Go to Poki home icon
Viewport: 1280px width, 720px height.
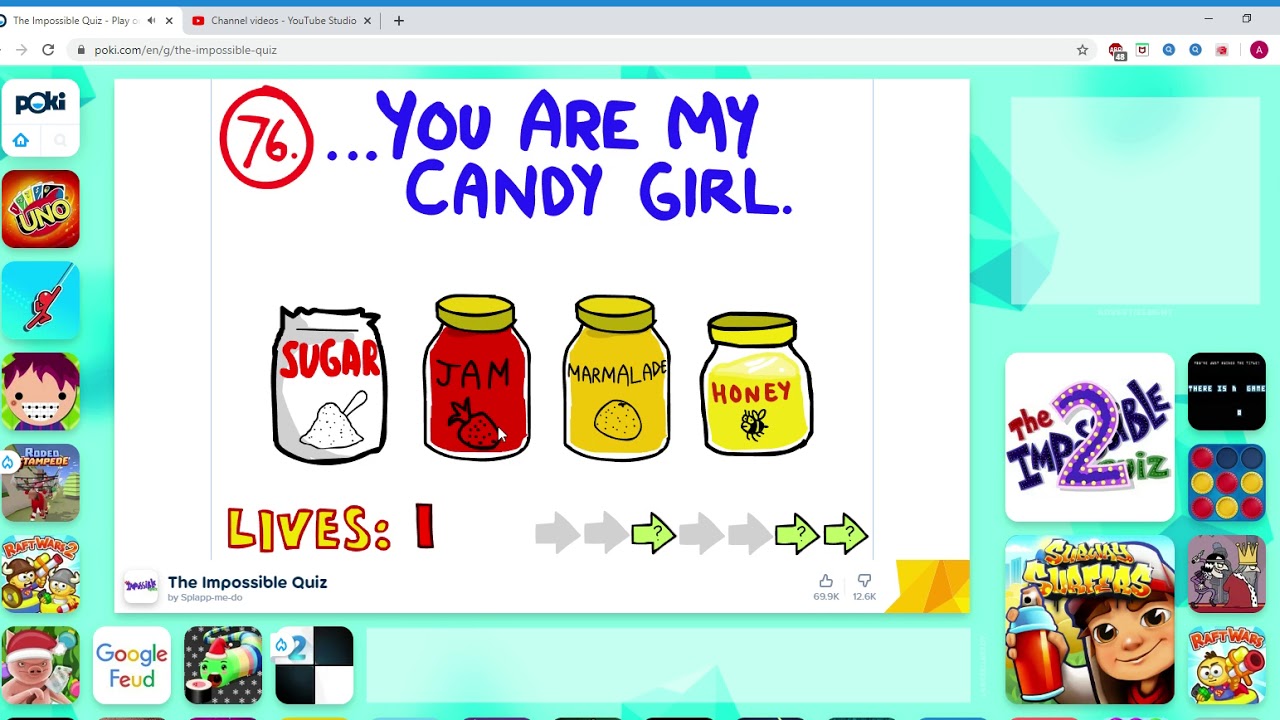coord(21,140)
